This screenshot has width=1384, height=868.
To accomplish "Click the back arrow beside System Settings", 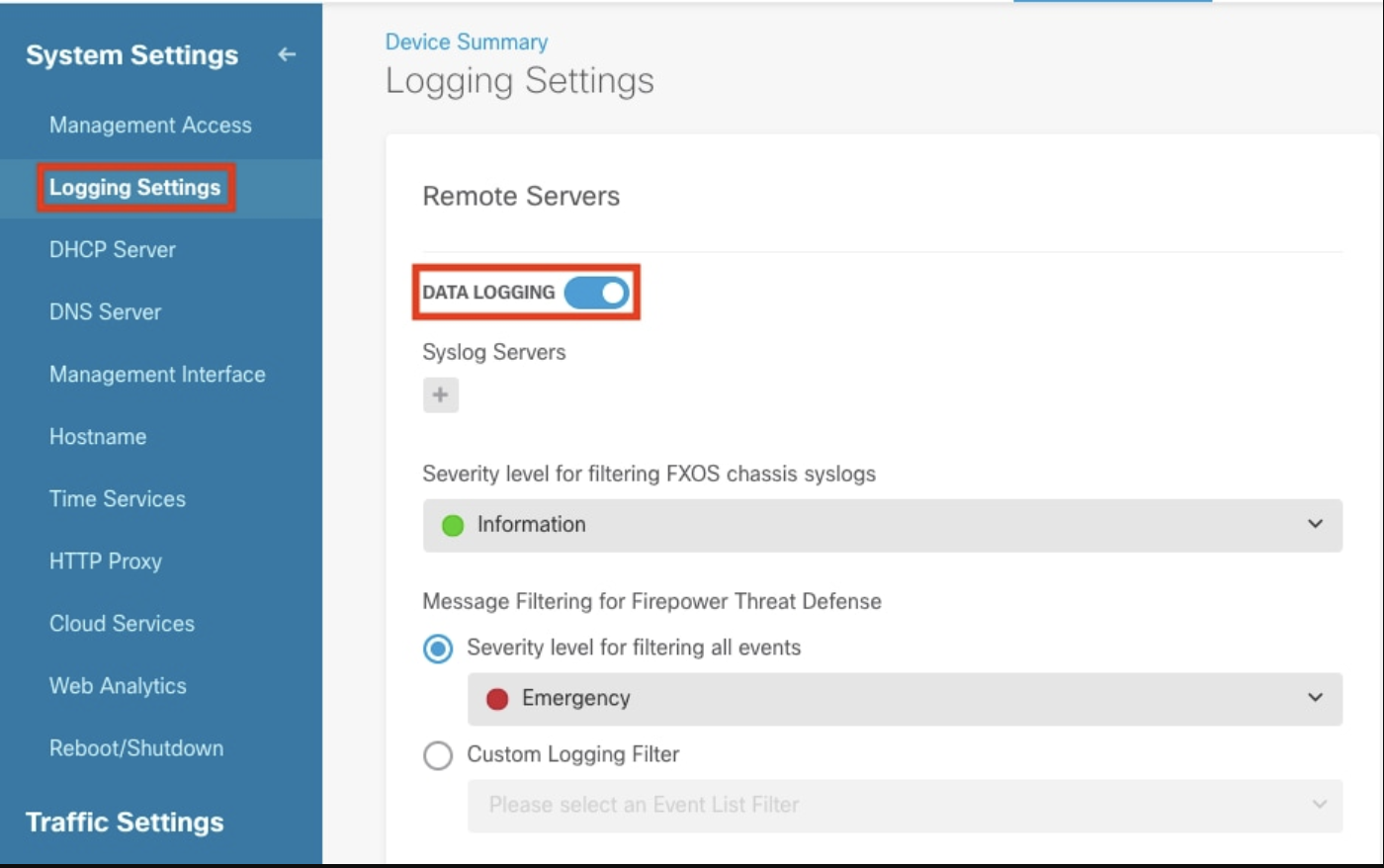I will 287,55.
